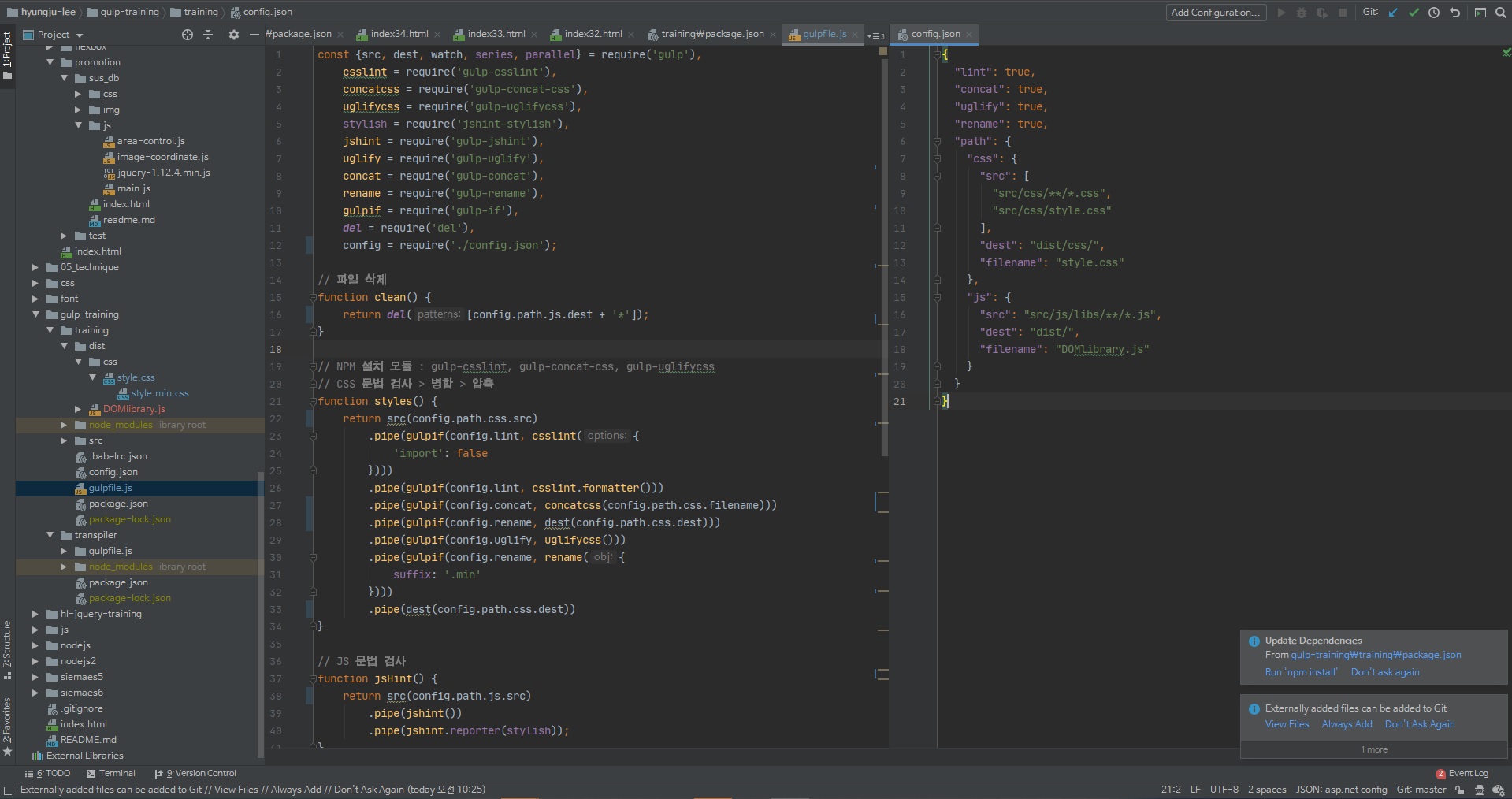Select config.json in the project tree
The width and height of the screenshot is (1512, 799).
click(113, 472)
